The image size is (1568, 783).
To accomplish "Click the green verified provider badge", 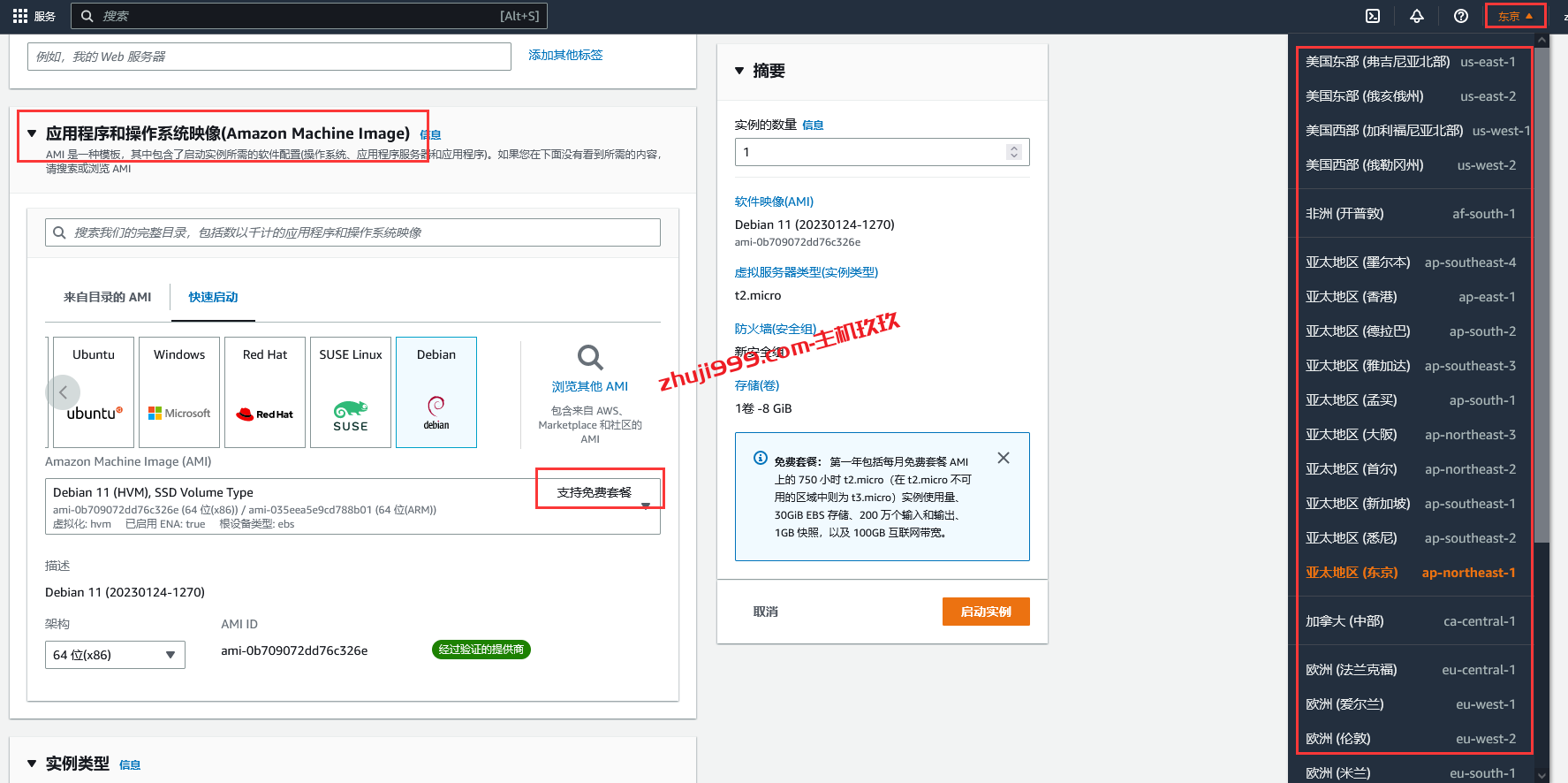I will click(481, 650).
